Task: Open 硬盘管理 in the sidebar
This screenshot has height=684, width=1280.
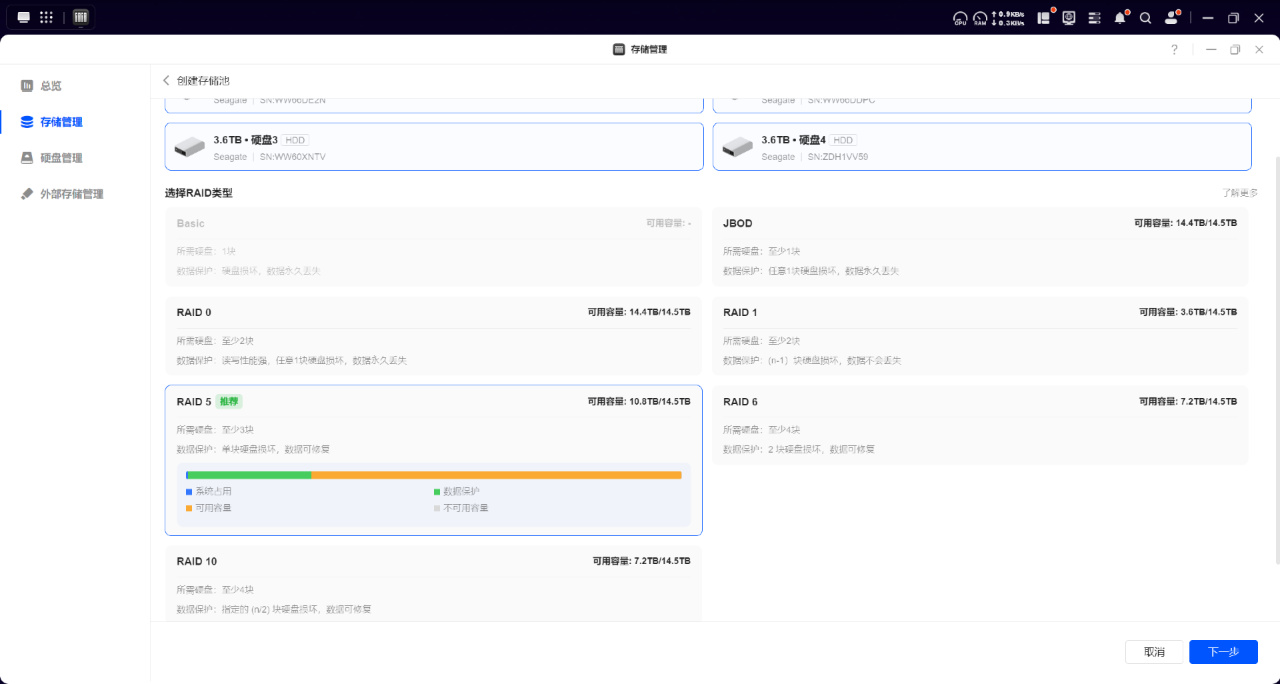Action: 61,158
